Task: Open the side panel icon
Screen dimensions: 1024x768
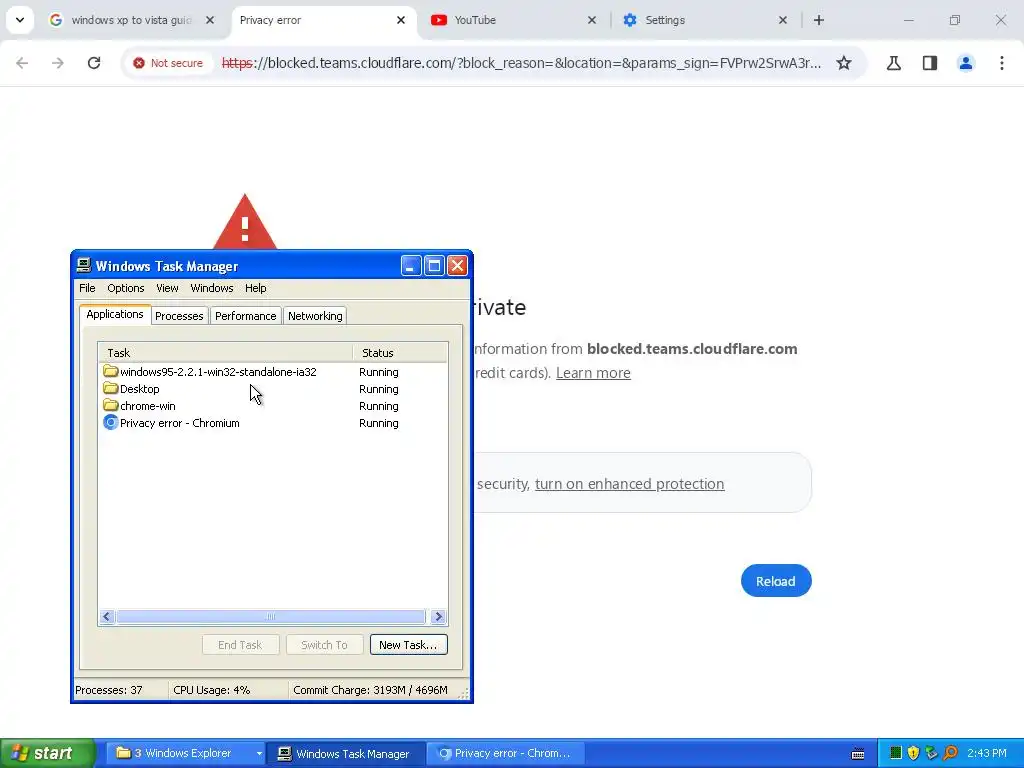Action: pyautogui.click(x=930, y=63)
